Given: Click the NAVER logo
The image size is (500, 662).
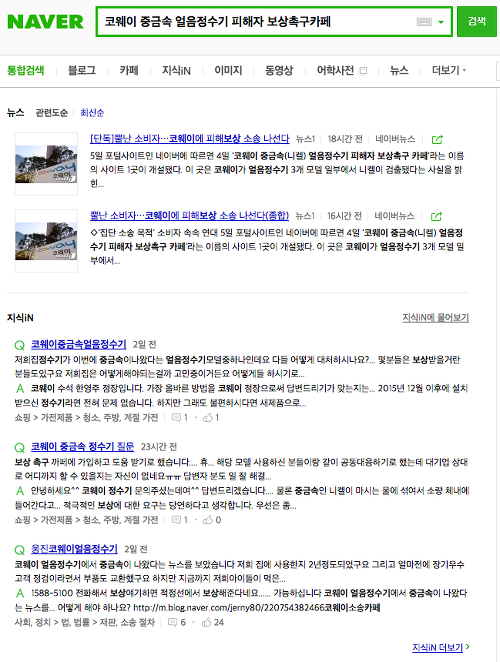Looking at the screenshot, I should (x=45, y=22).
